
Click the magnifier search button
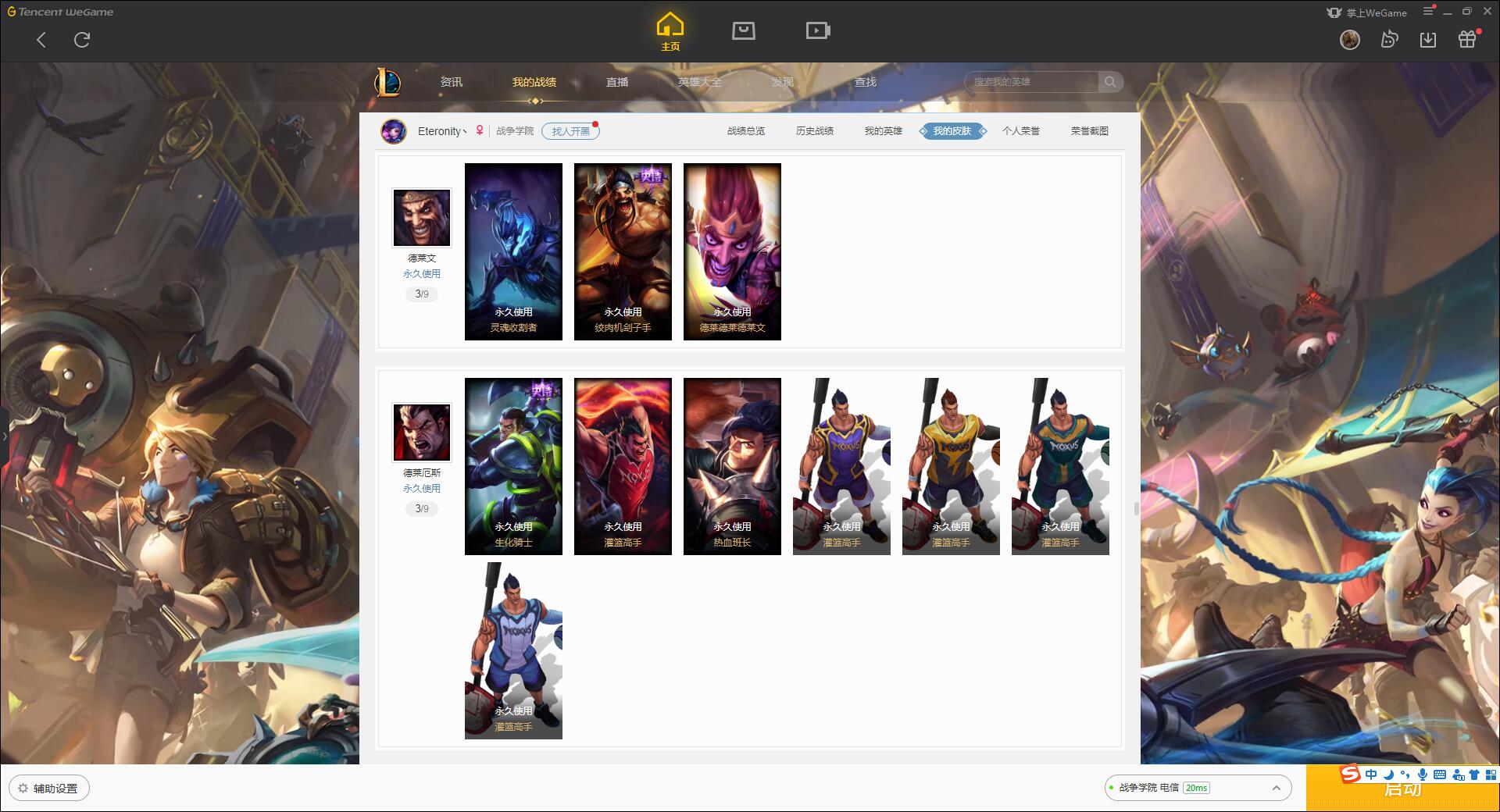tap(1110, 82)
